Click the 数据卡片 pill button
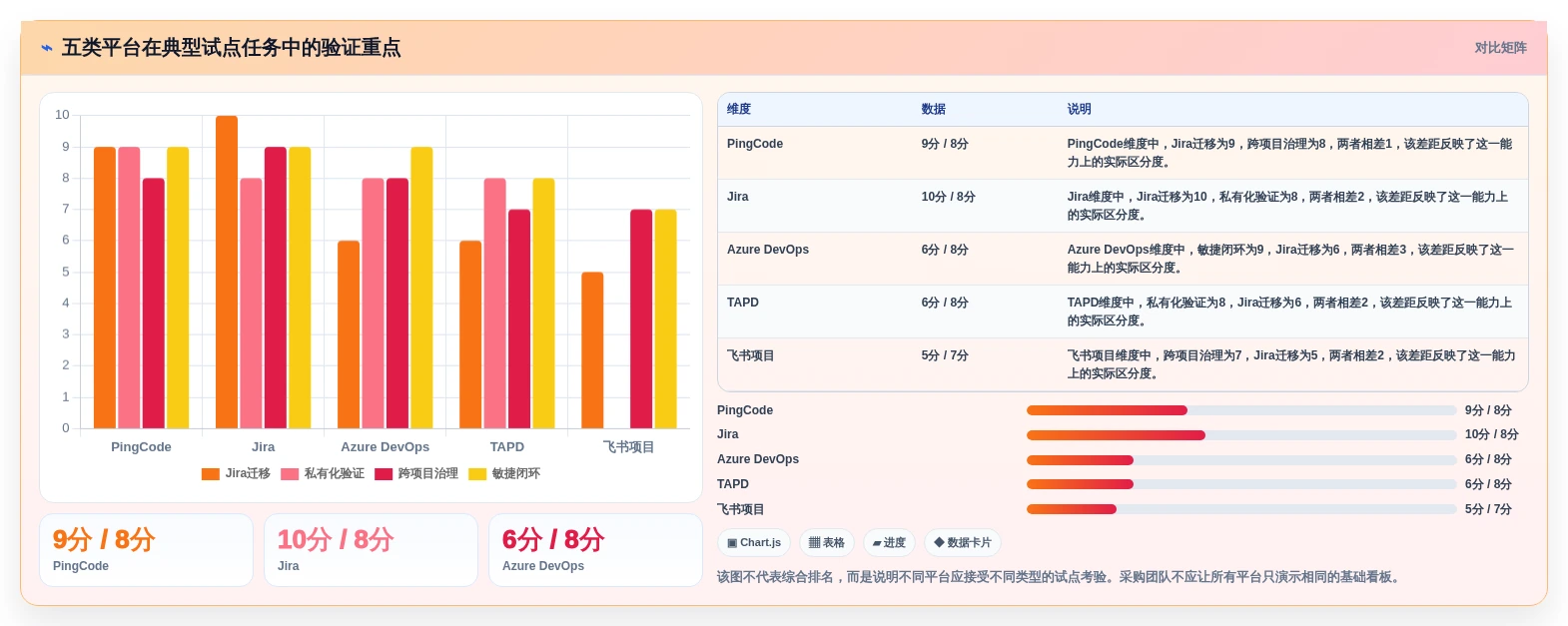The height and width of the screenshot is (626, 1568). click(x=963, y=543)
